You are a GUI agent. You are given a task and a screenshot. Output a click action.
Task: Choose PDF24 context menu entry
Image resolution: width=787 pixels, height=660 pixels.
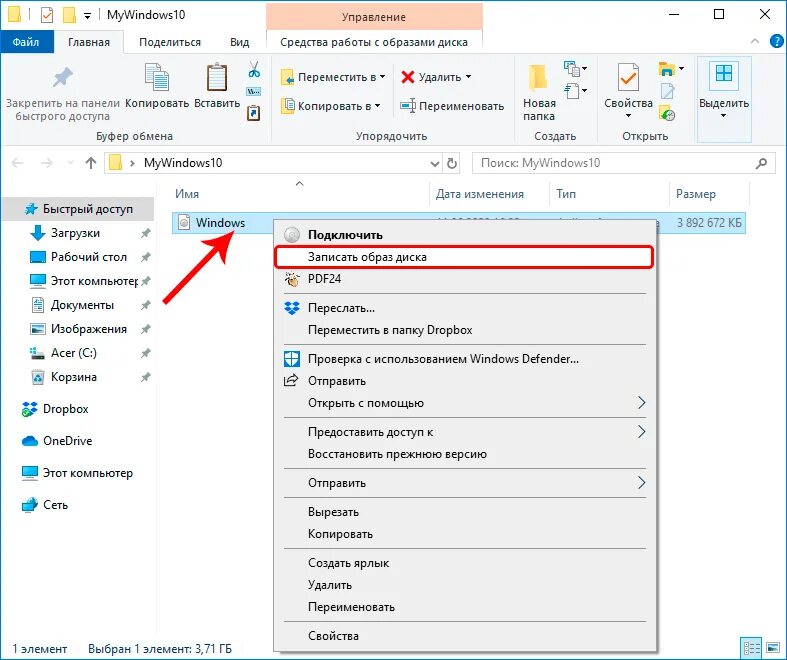(x=465, y=279)
